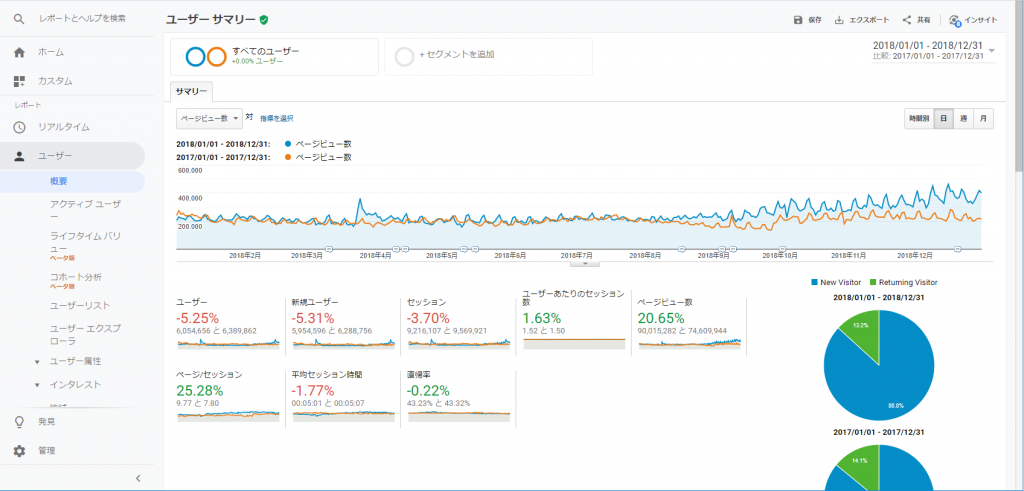This screenshot has height=491, width=1024.
Task: Expand annotations drawer below chart
Action: (585, 264)
